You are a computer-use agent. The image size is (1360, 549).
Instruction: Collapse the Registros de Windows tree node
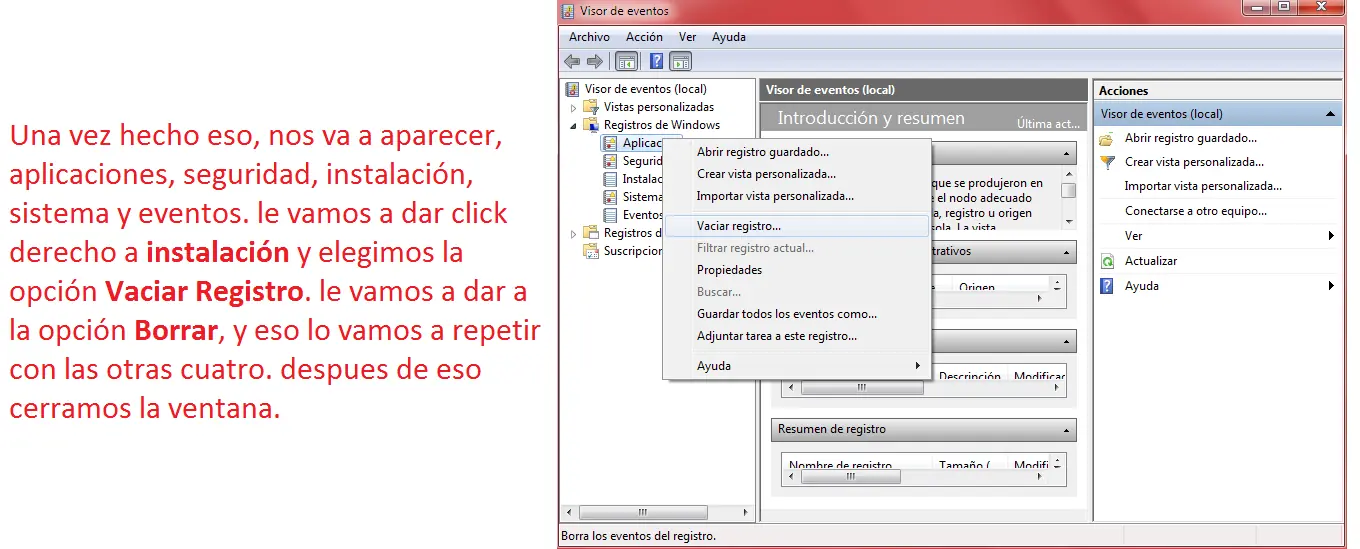pos(574,125)
